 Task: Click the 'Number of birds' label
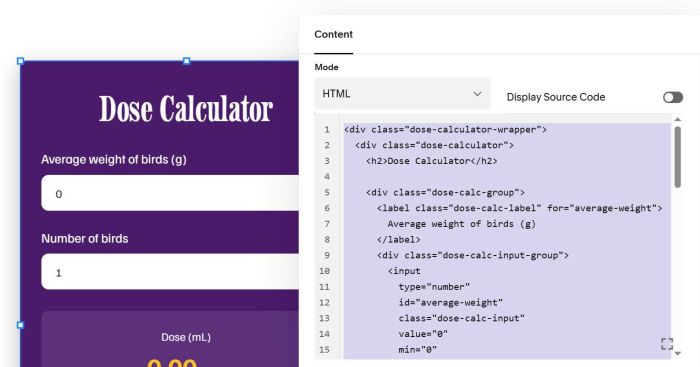point(85,238)
